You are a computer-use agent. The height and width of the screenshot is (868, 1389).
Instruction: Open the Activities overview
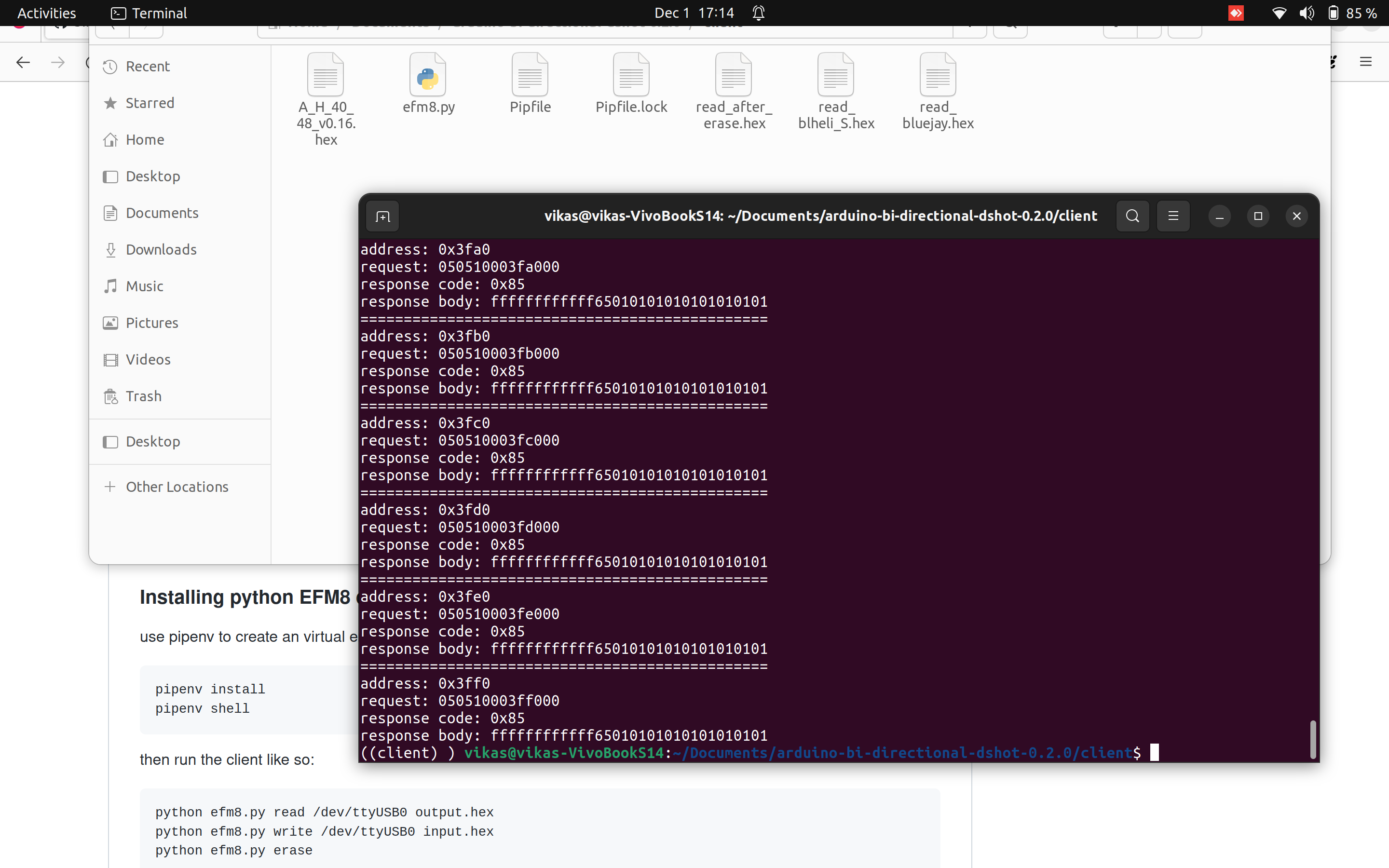pyautogui.click(x=46, y=13)
